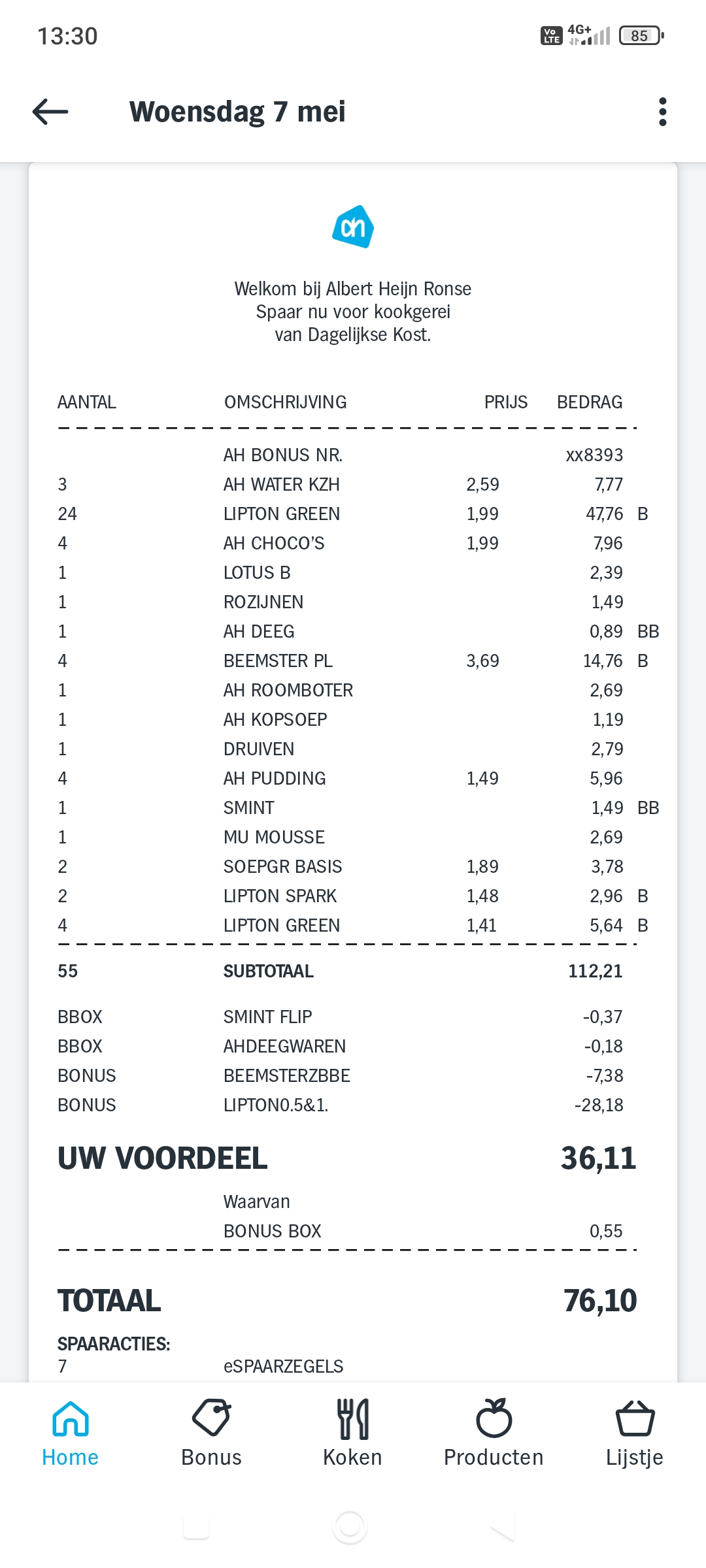Tap the UW VOORDEEL 36,11 amount
Image resolution: width=706 pixels, height=1568 pixels.
598,1158
